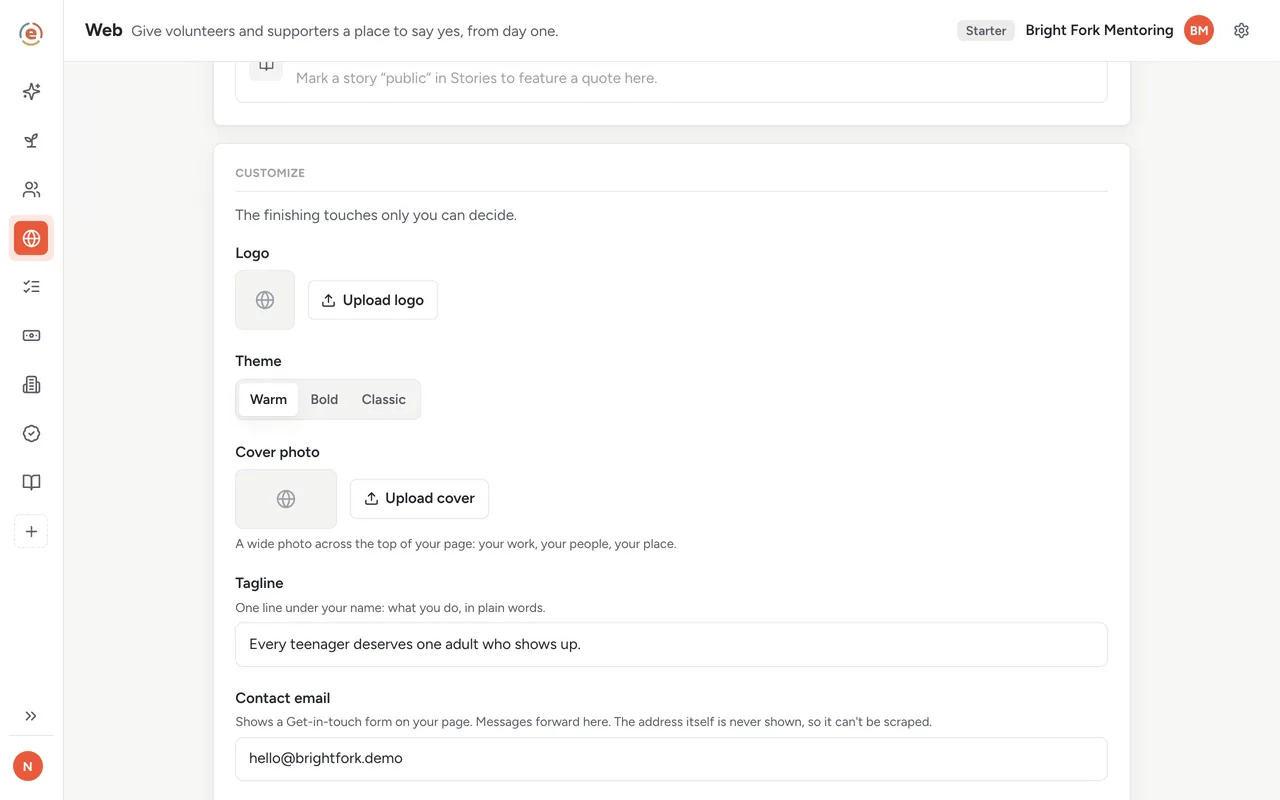Click the Upload cover button

pos(419,498)
